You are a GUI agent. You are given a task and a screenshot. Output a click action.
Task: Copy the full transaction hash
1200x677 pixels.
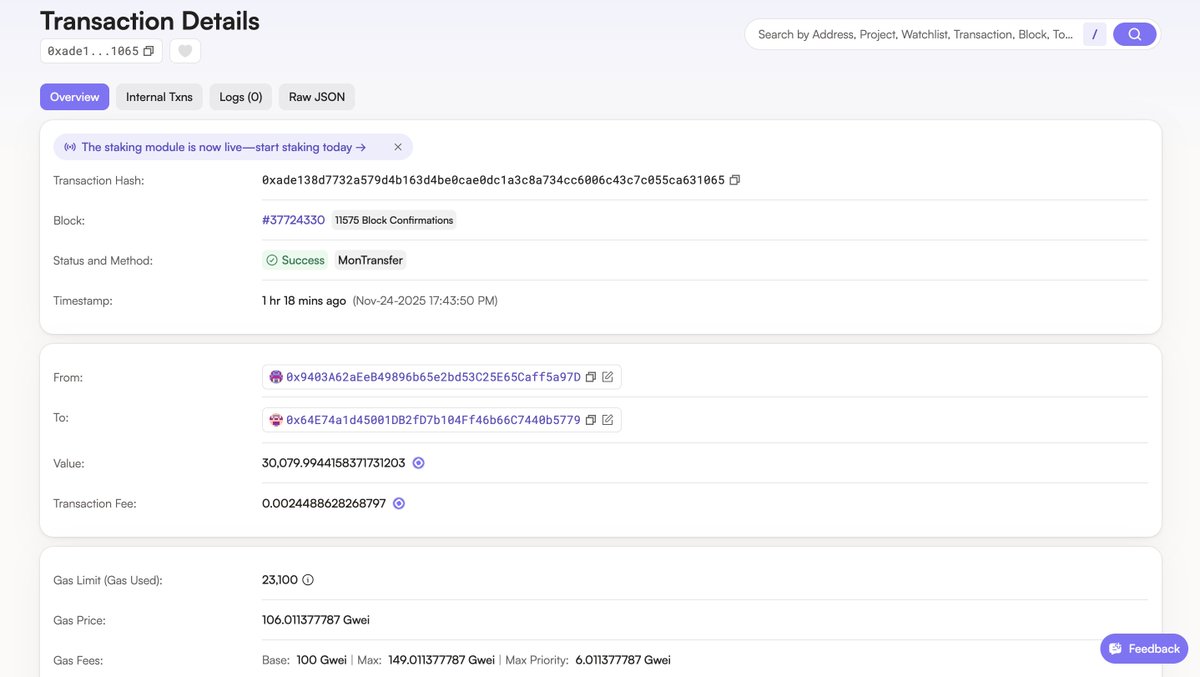tap(735, 180)
